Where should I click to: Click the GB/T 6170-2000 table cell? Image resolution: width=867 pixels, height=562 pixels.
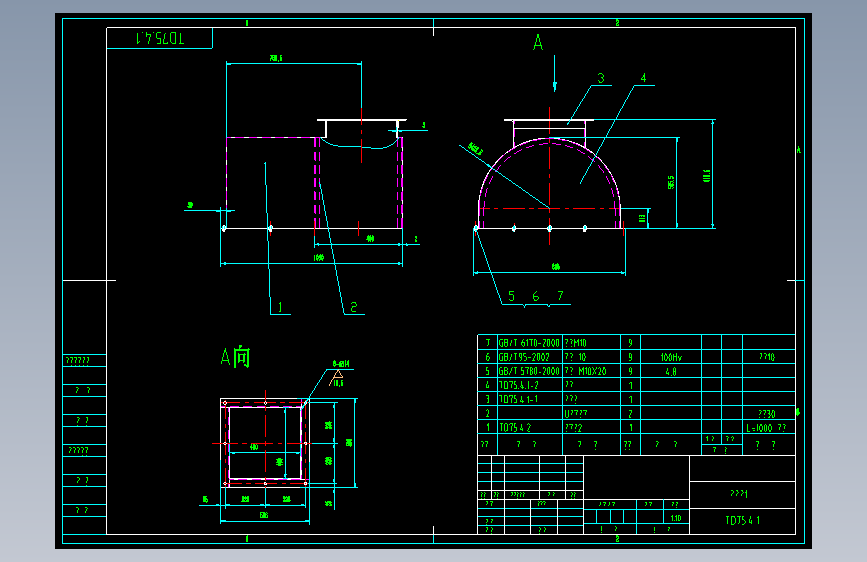coord(529,343)
